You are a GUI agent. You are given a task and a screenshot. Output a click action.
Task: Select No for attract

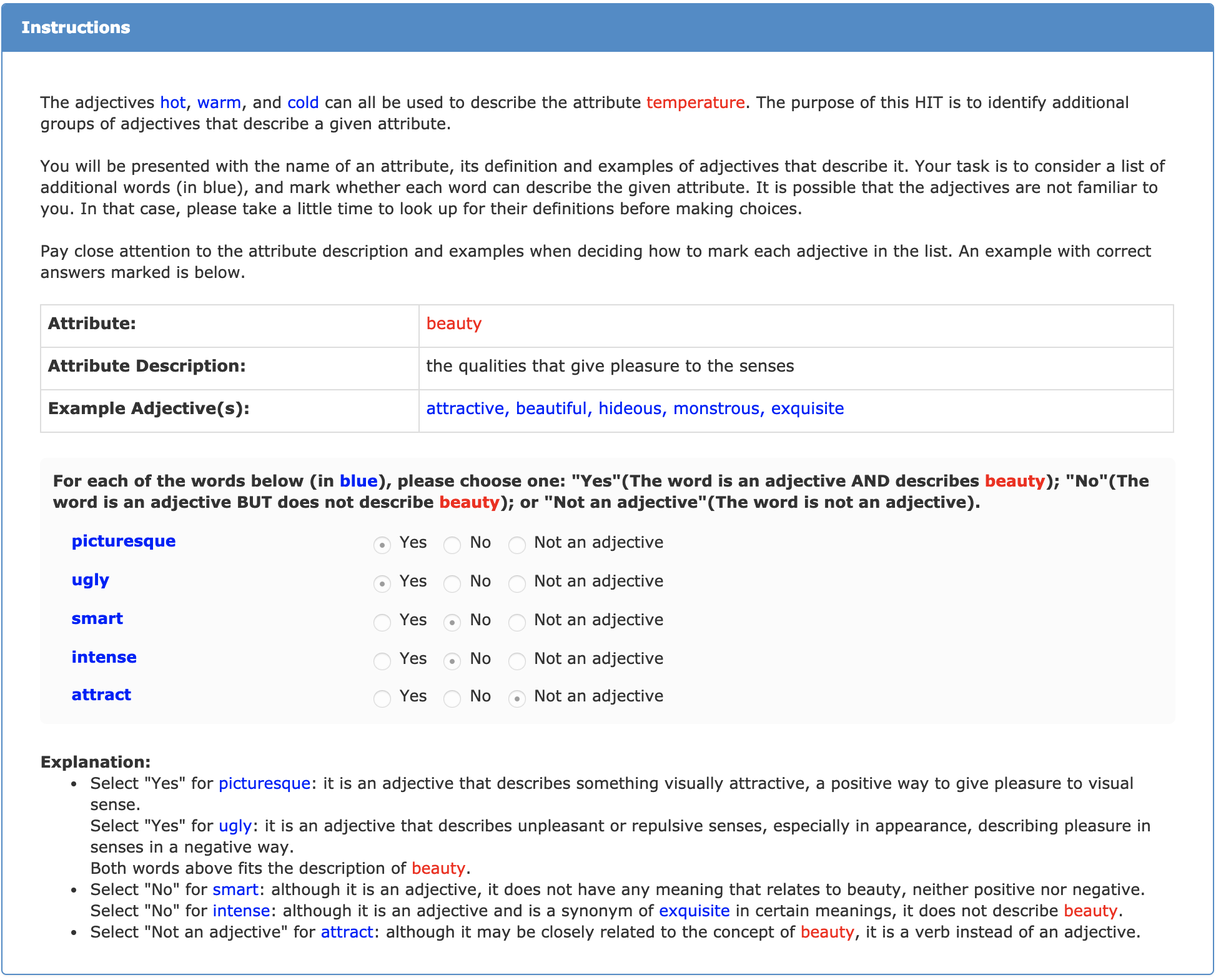point(452,698)
